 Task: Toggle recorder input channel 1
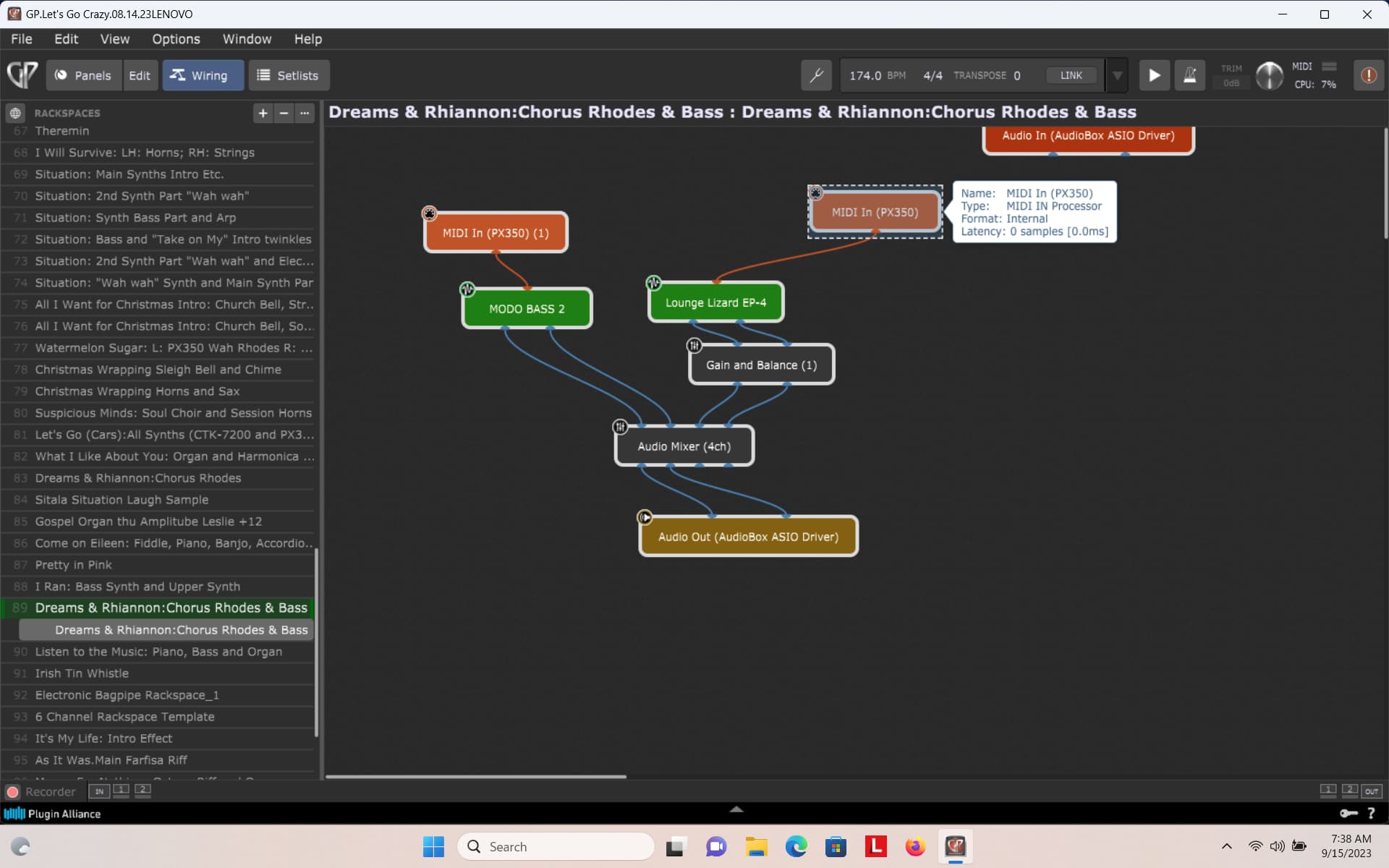click(121, 791)
